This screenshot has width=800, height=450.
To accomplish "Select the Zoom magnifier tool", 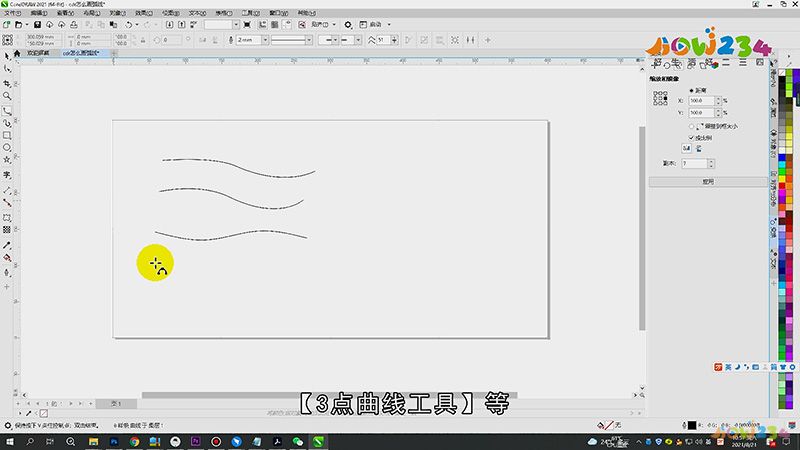I will [x=7, y=96].
